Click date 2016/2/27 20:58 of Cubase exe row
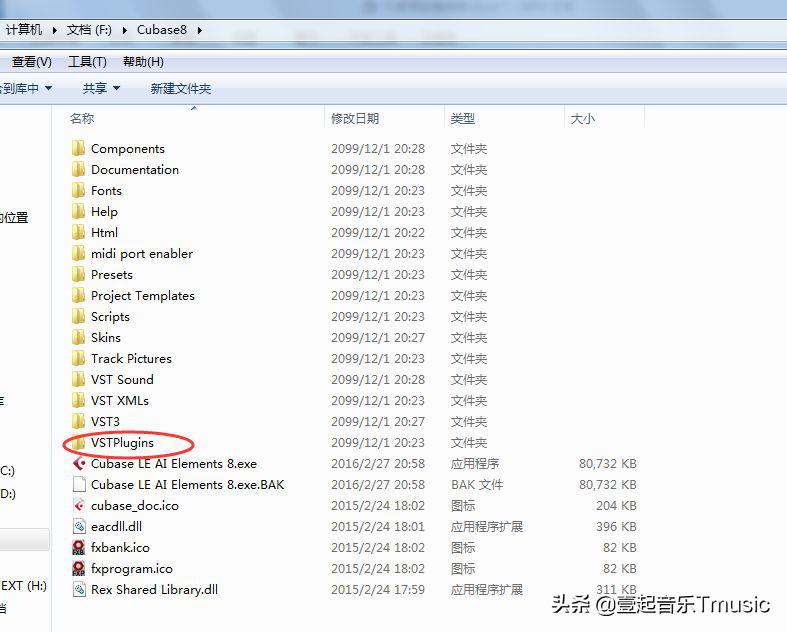The height and width of the screenshot is (632, 787). [378, 463]
